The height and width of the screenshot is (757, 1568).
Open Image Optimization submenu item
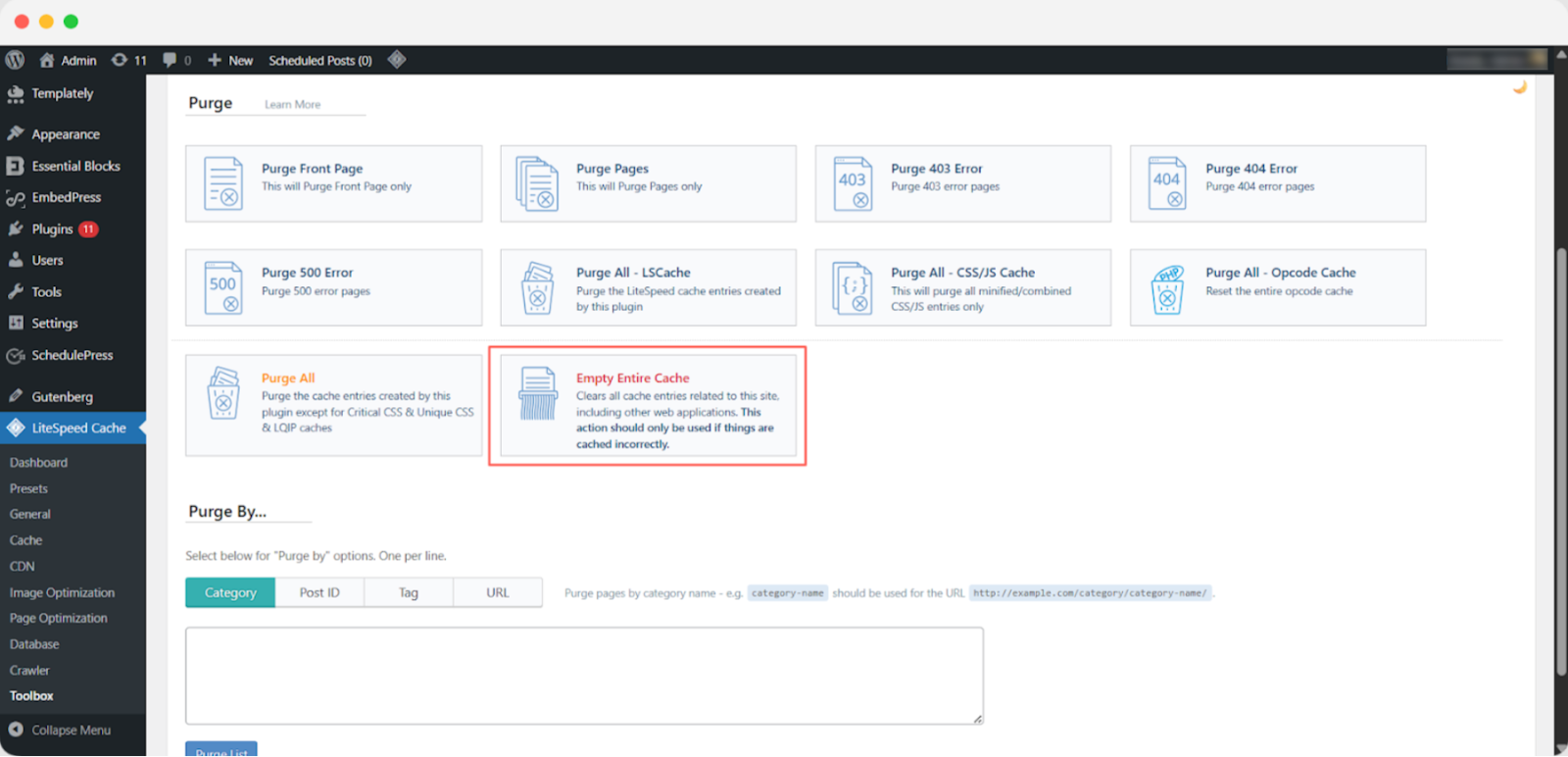tap(62, 592)
